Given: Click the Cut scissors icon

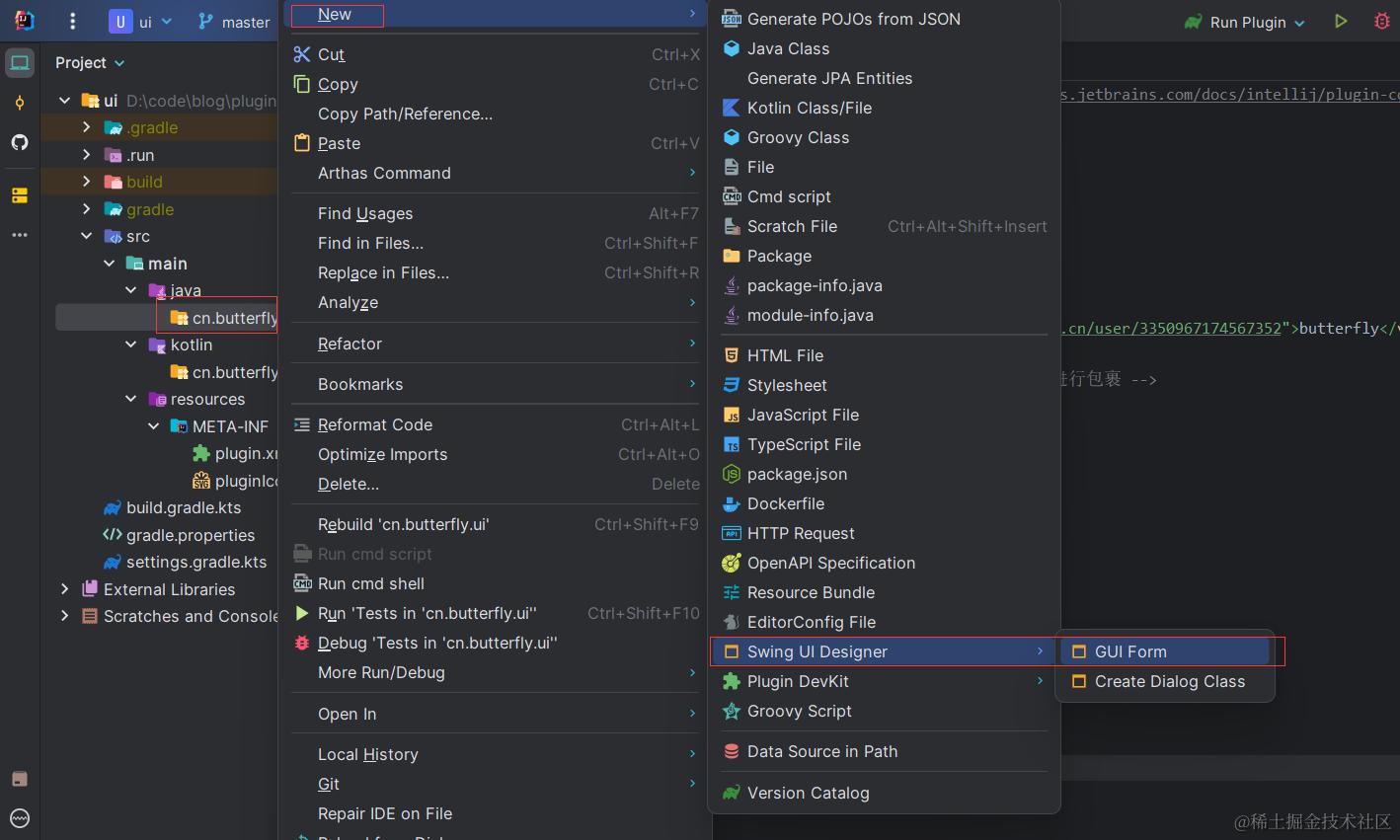Looking at the screenshot, I should point(302,54).
